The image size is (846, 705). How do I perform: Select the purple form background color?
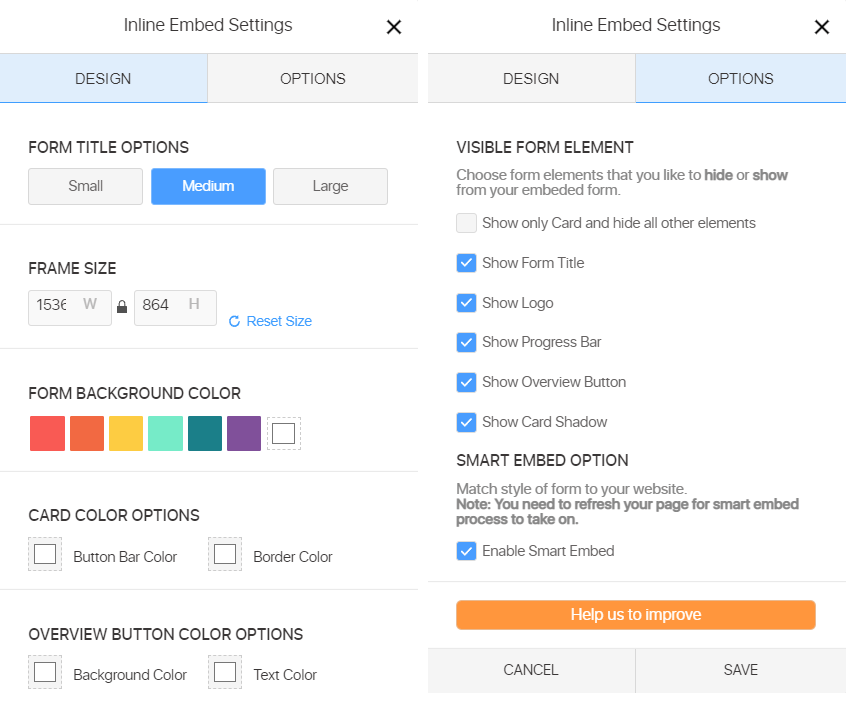pos(244,434)
